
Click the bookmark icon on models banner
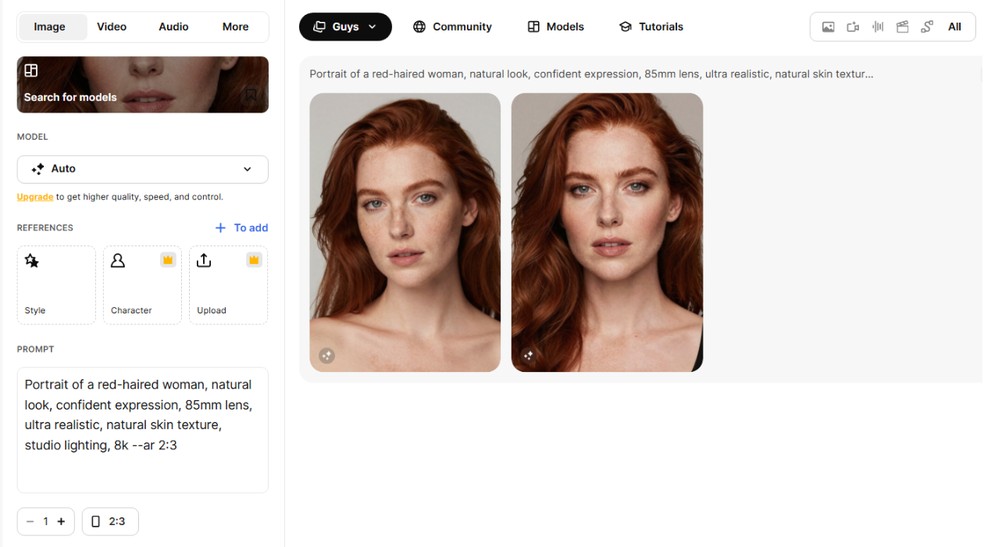251,95
